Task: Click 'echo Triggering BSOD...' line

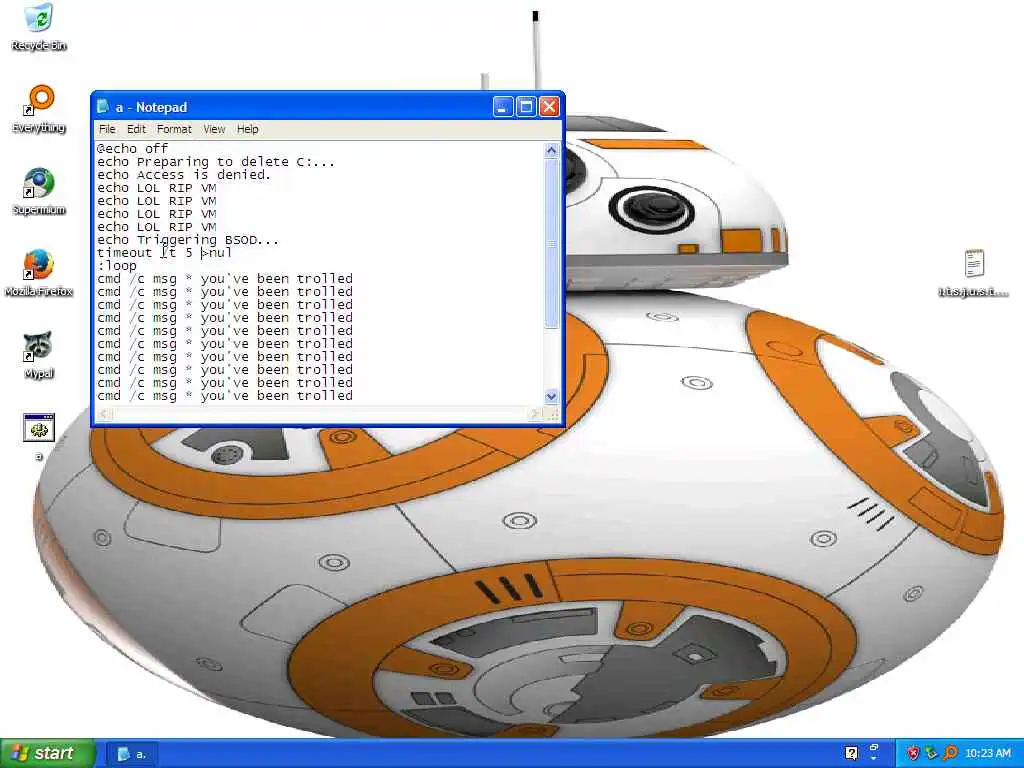Action: [187, 240]
